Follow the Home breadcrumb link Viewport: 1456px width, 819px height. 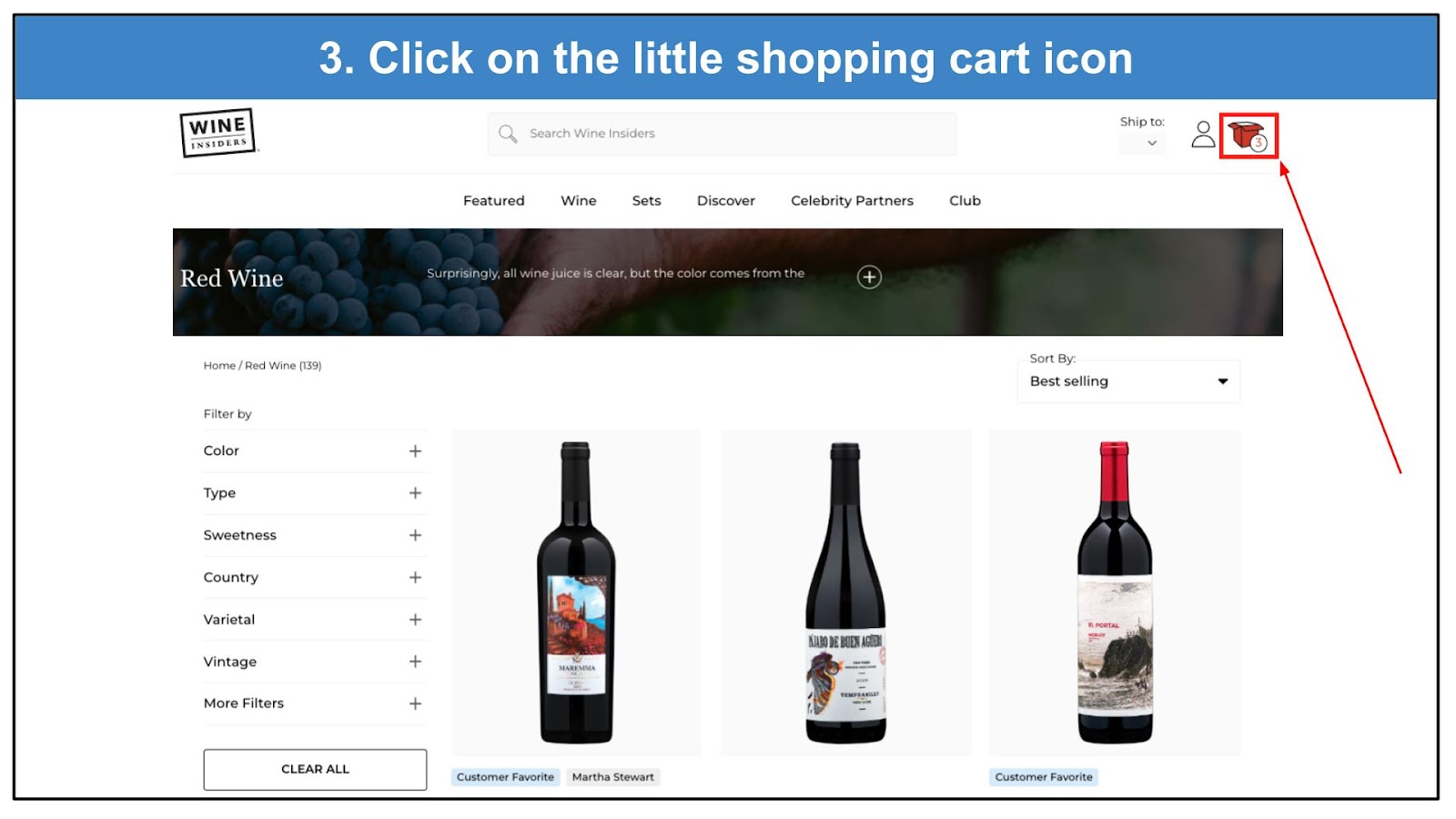[219, 366]
